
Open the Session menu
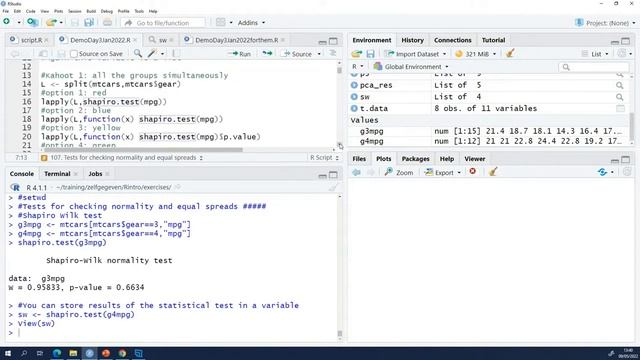(x=74, y=11)
